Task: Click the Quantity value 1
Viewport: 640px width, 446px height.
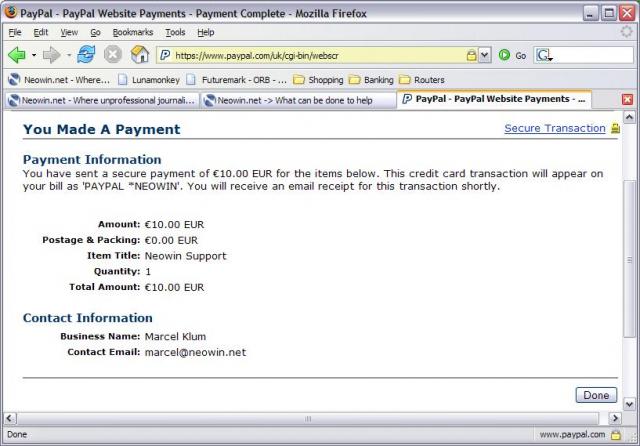Action: (x=148, y=272)
